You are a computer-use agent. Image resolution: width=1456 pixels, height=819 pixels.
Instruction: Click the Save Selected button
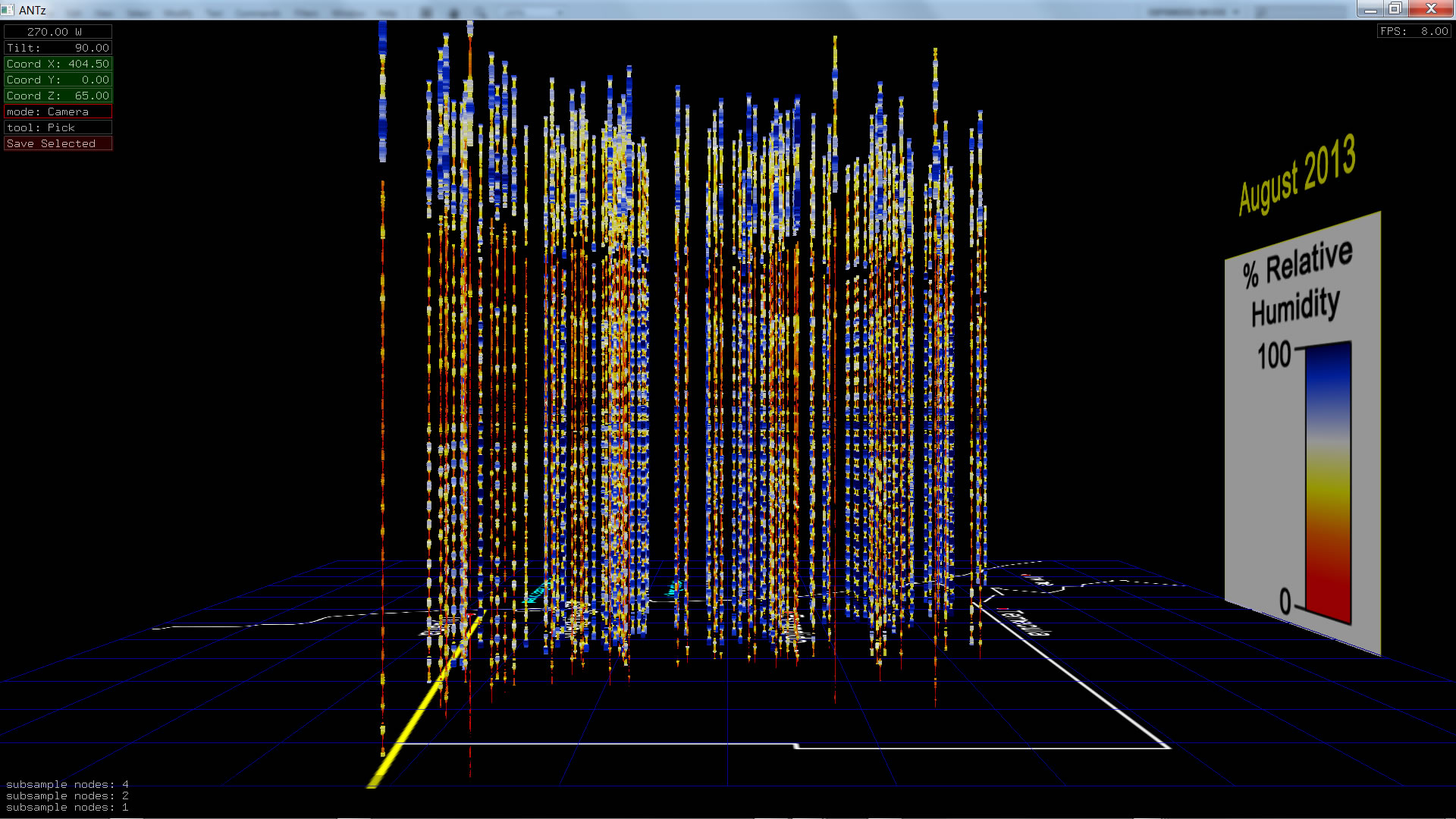pyautogui.click(x=58, y=143)
